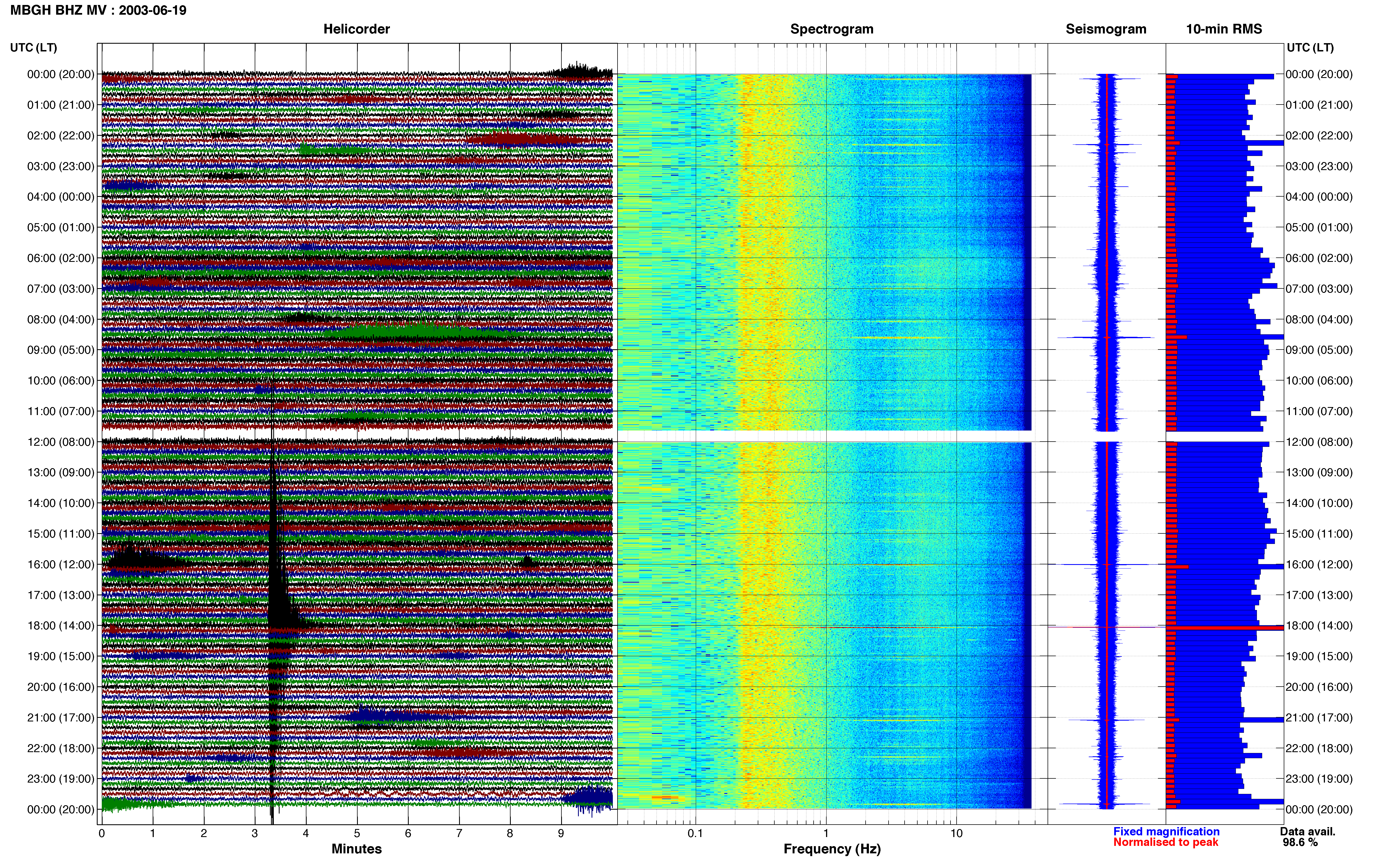Click the right-side '09:00 (05:00)' time label

pos(1319,350)
